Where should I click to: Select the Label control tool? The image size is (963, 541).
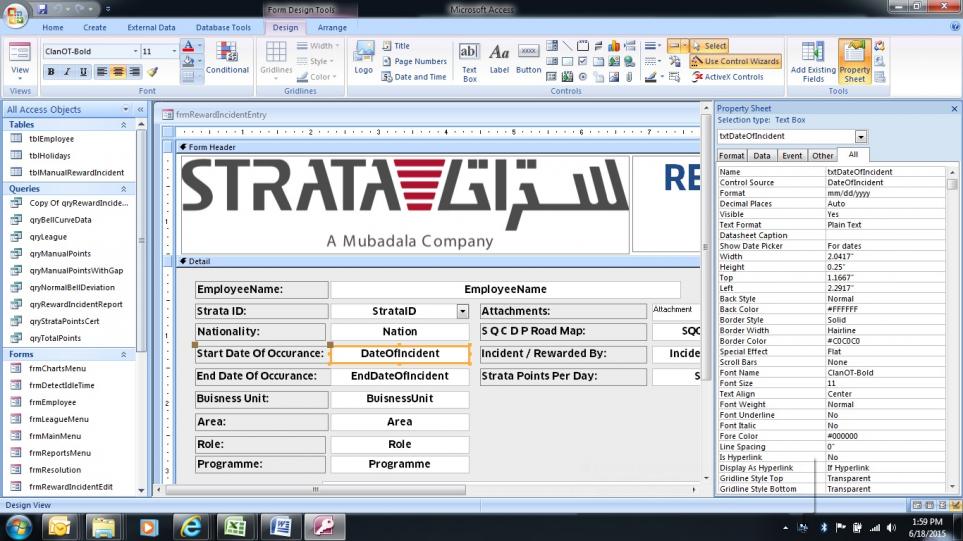coord(499,58)
